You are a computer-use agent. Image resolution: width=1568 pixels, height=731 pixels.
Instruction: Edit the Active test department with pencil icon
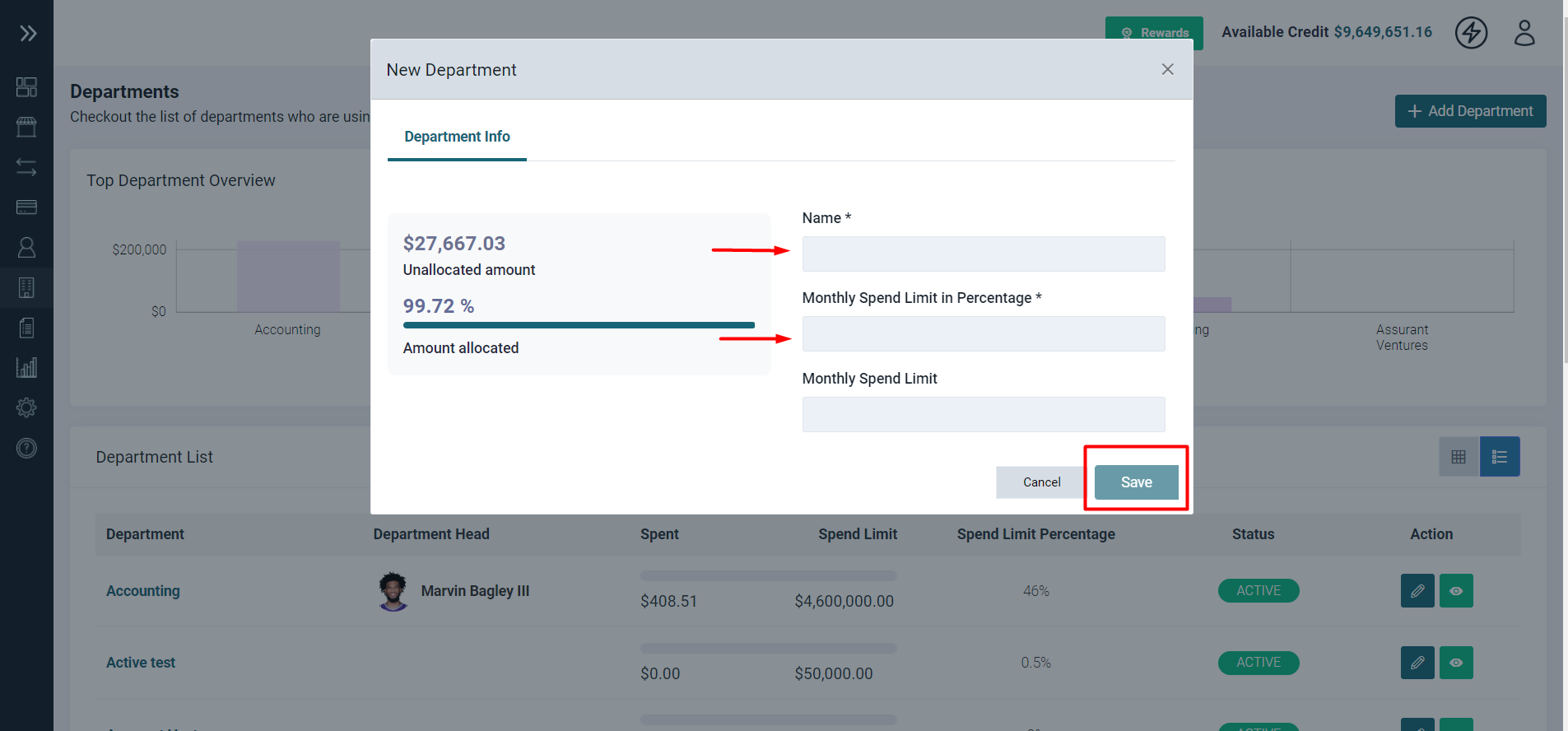pos(1417,663)
